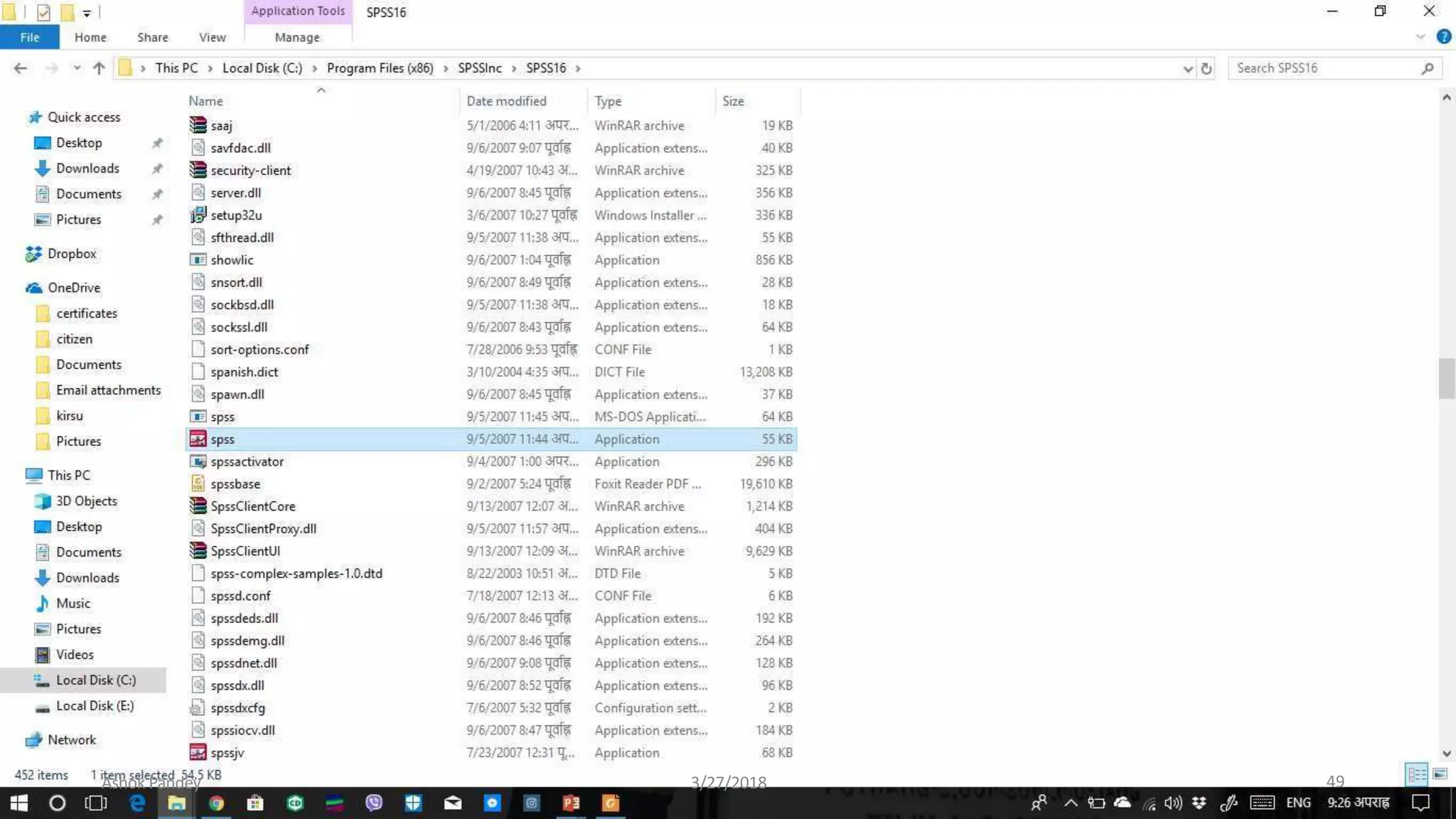The image size is (1456, 819).
Task: Click the Up directory arrow icon
Action: (99, 68)
